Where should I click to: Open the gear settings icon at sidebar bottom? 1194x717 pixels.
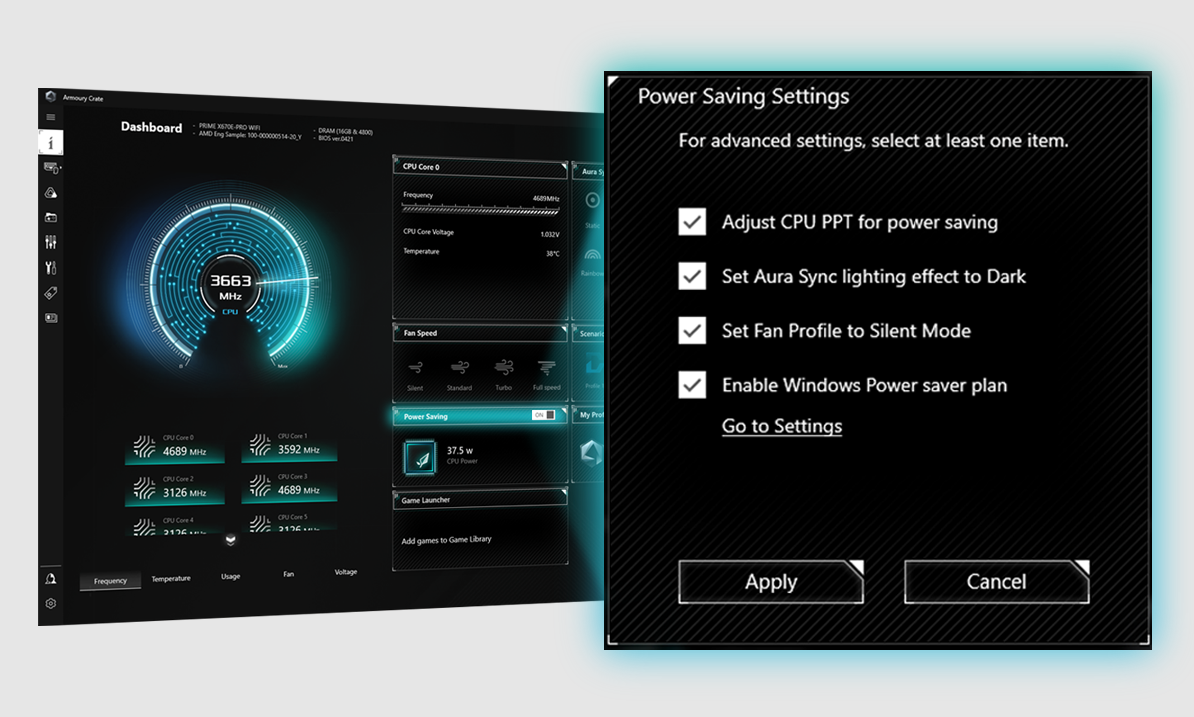click(x=51, y=603)
